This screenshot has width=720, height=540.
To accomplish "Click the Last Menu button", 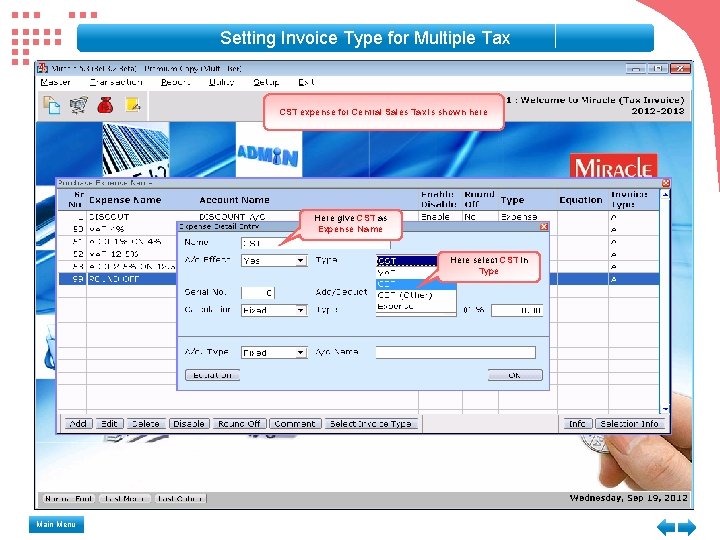I will pos(125,498).
